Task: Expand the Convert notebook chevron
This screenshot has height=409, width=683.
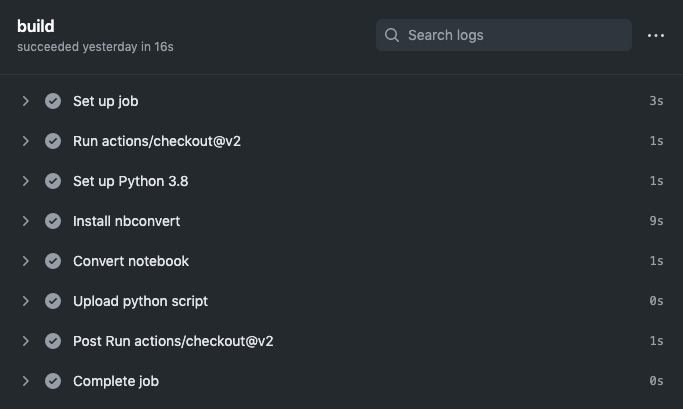Action: 26,261
